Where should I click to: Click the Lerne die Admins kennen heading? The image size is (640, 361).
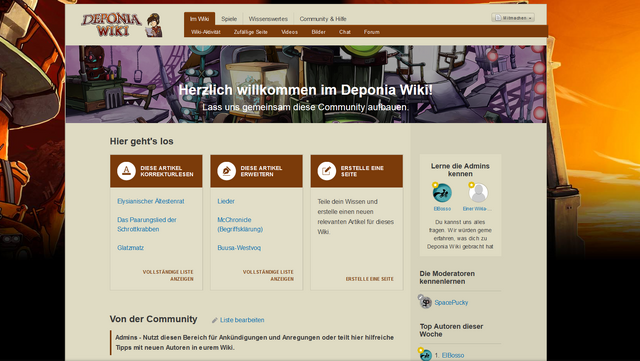(460, 170)
